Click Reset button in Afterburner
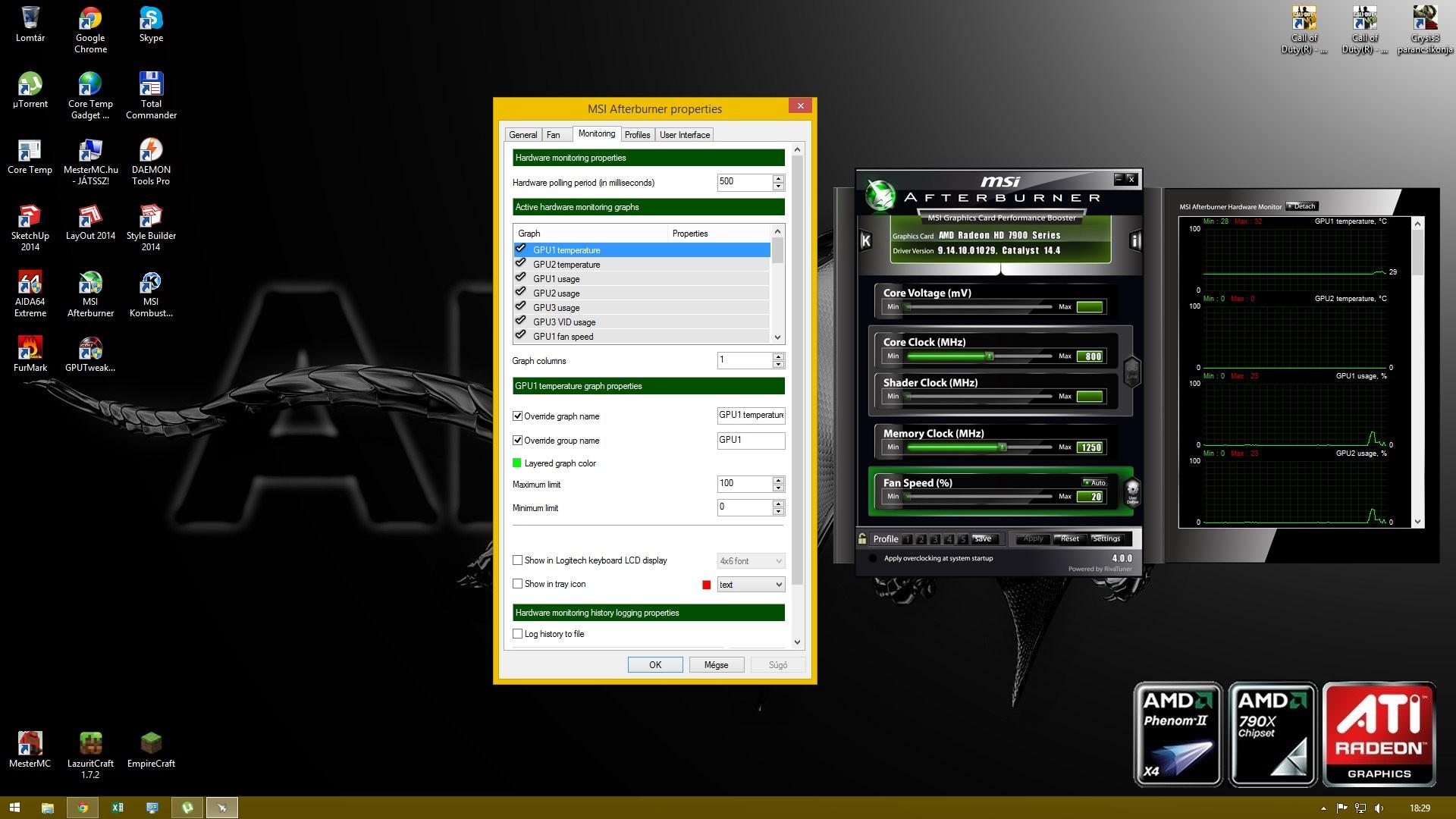 tap(1069, 539)
